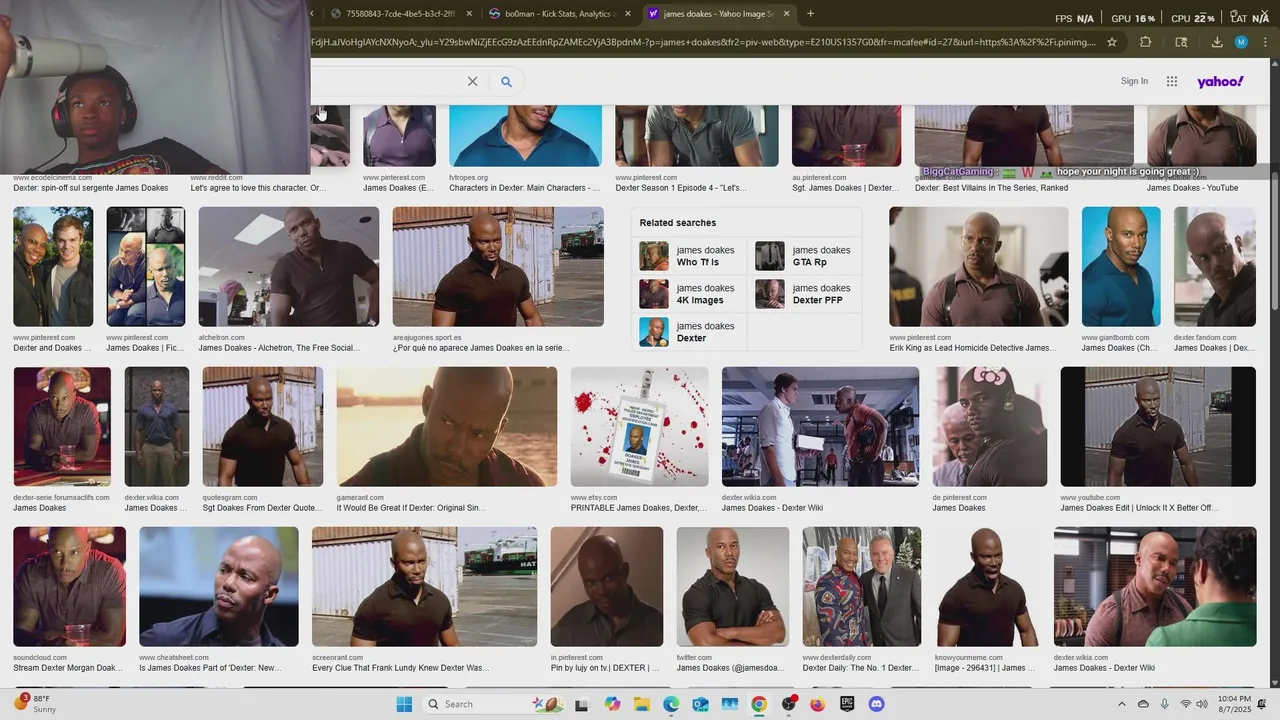Viewport: 1280px width, 720px height.
Task: Click the Yahoo logo
Action: click(x=1220, y=82)
